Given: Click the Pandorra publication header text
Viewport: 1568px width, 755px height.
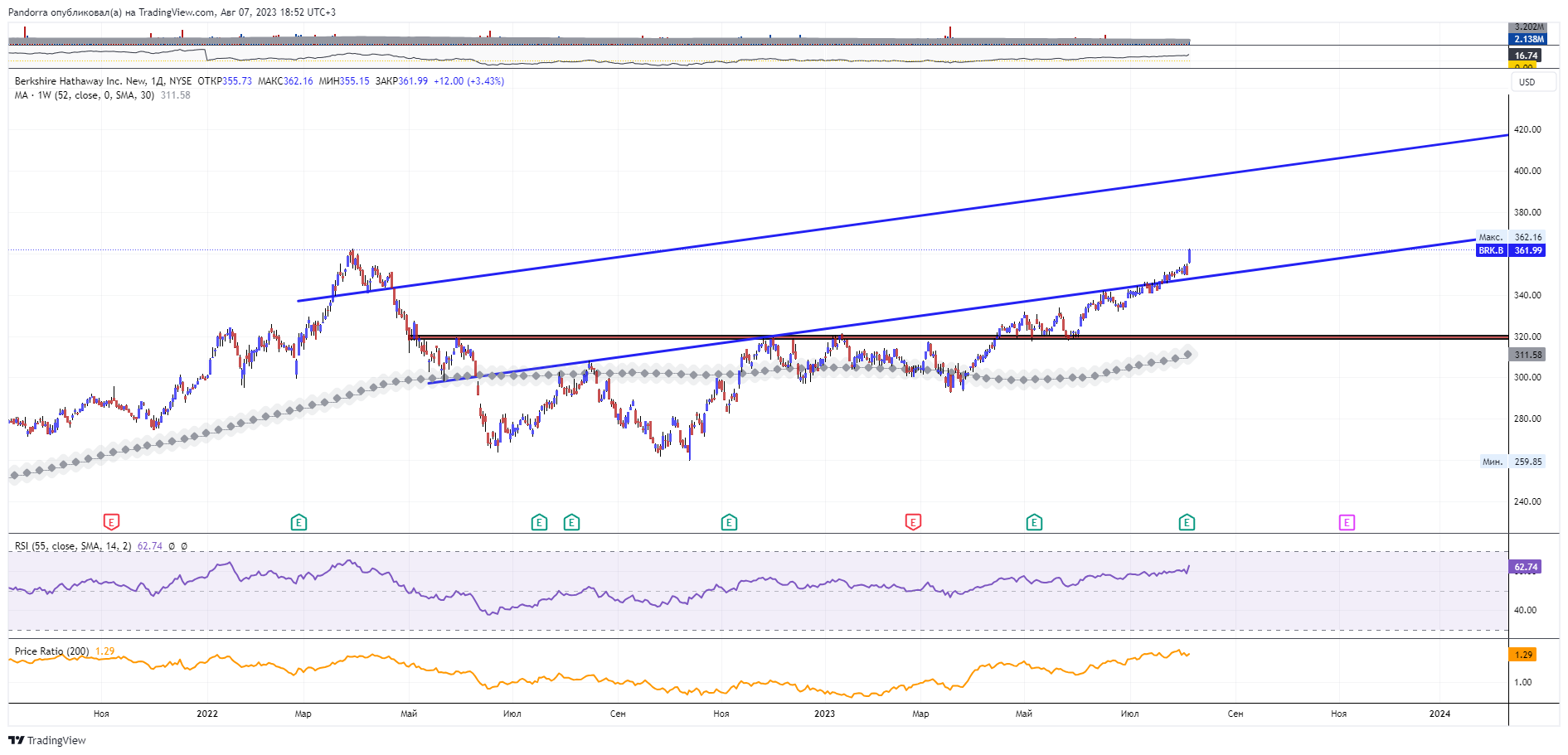Looking at the screenshot, I should pos(172,12).
